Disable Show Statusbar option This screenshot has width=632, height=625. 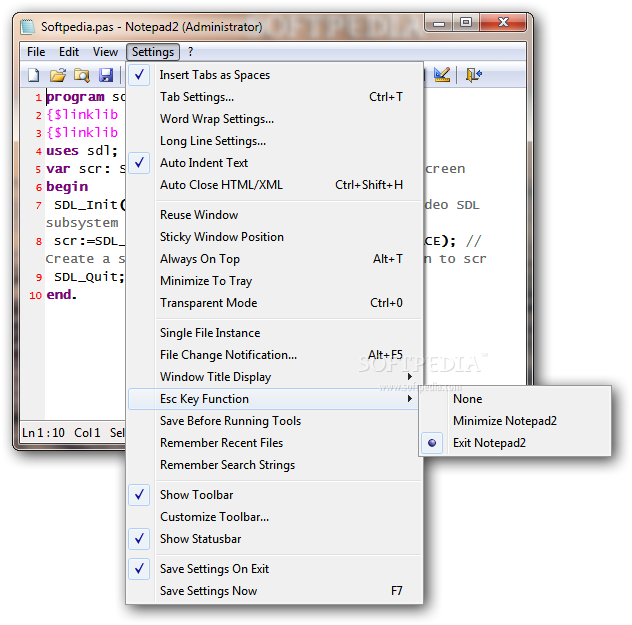275,539
